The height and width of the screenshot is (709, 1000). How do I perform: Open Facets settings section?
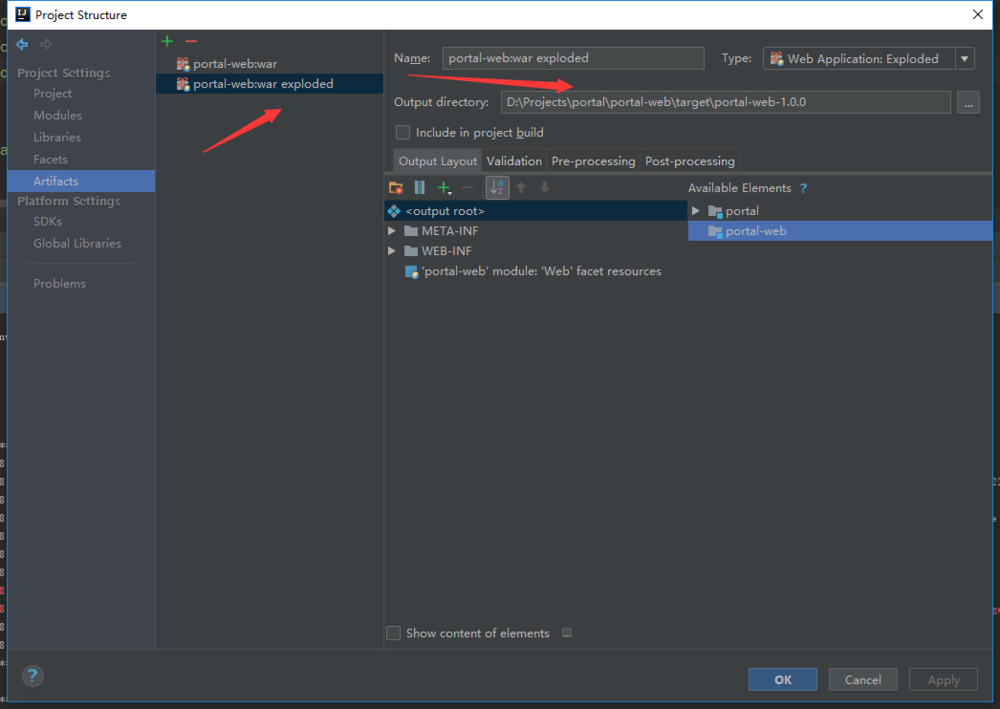(x=50, y=159)
